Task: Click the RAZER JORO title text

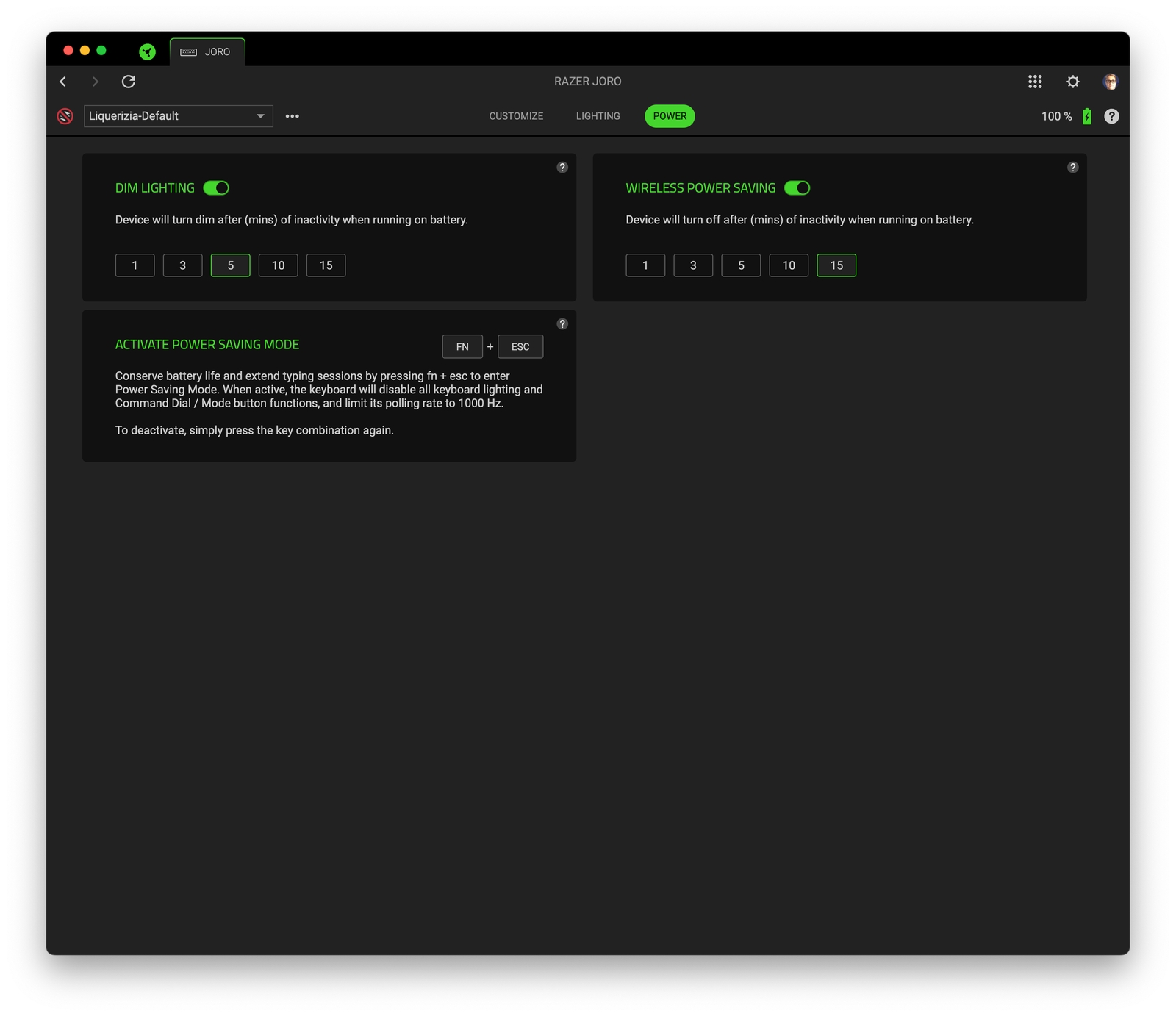Action: 588,82
